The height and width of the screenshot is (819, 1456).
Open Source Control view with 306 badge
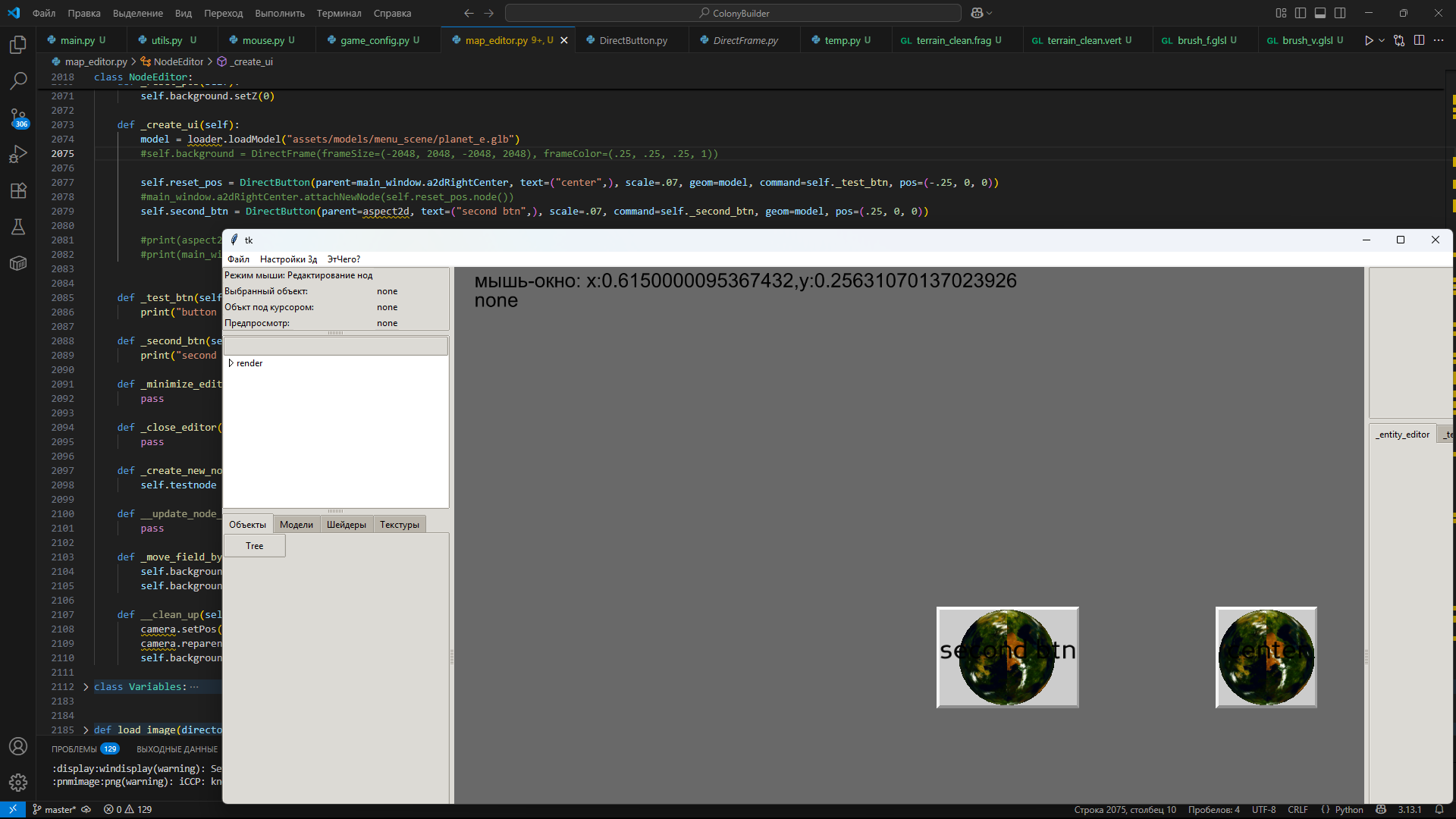click(18, 118)
